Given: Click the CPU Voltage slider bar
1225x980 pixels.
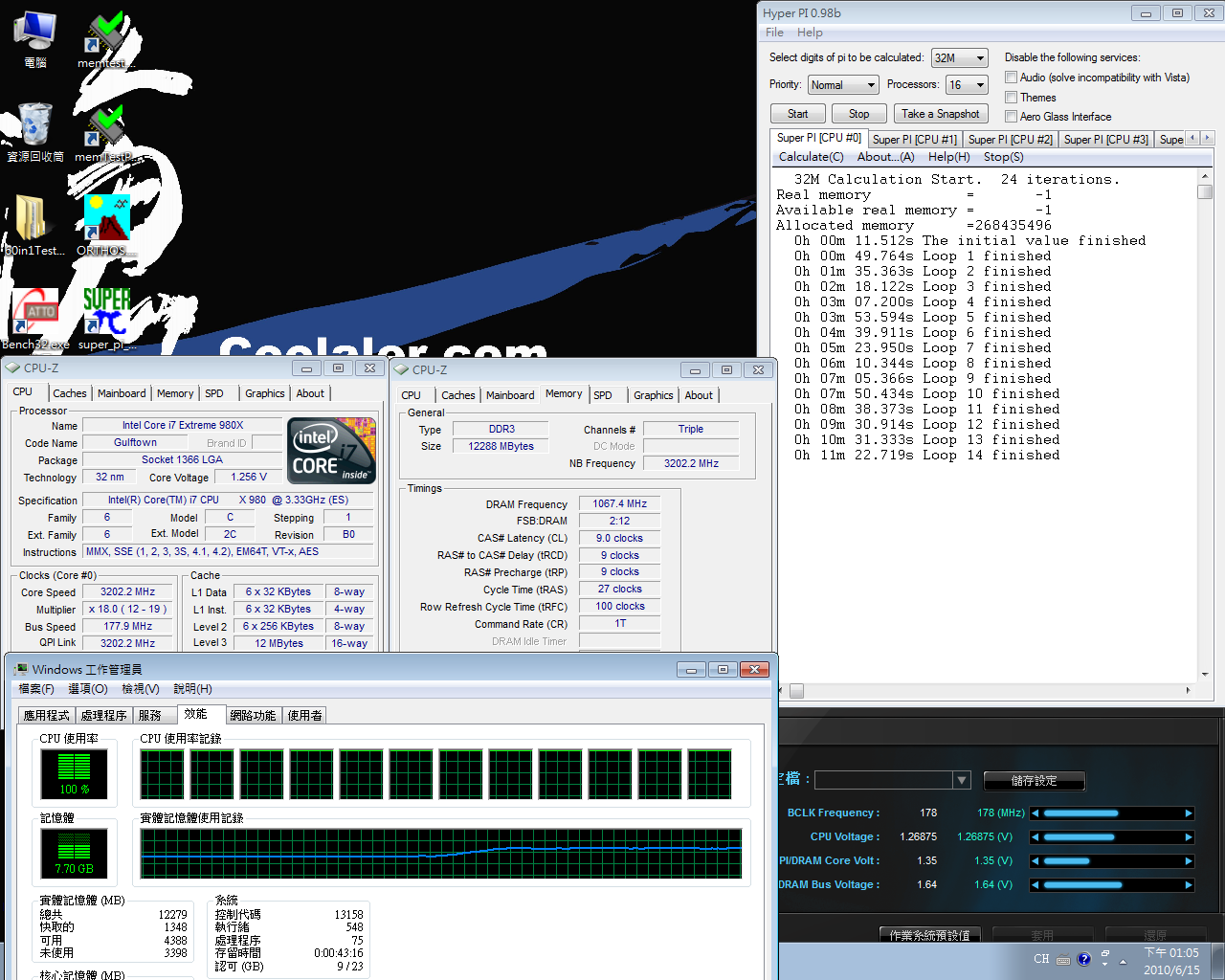Looking at the screenshot, I should [x=1111, y=837].
